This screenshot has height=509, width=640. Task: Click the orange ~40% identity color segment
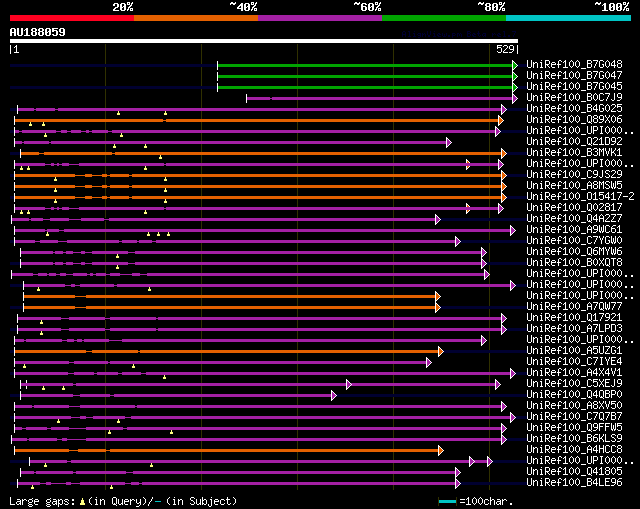tap(196, 18)
